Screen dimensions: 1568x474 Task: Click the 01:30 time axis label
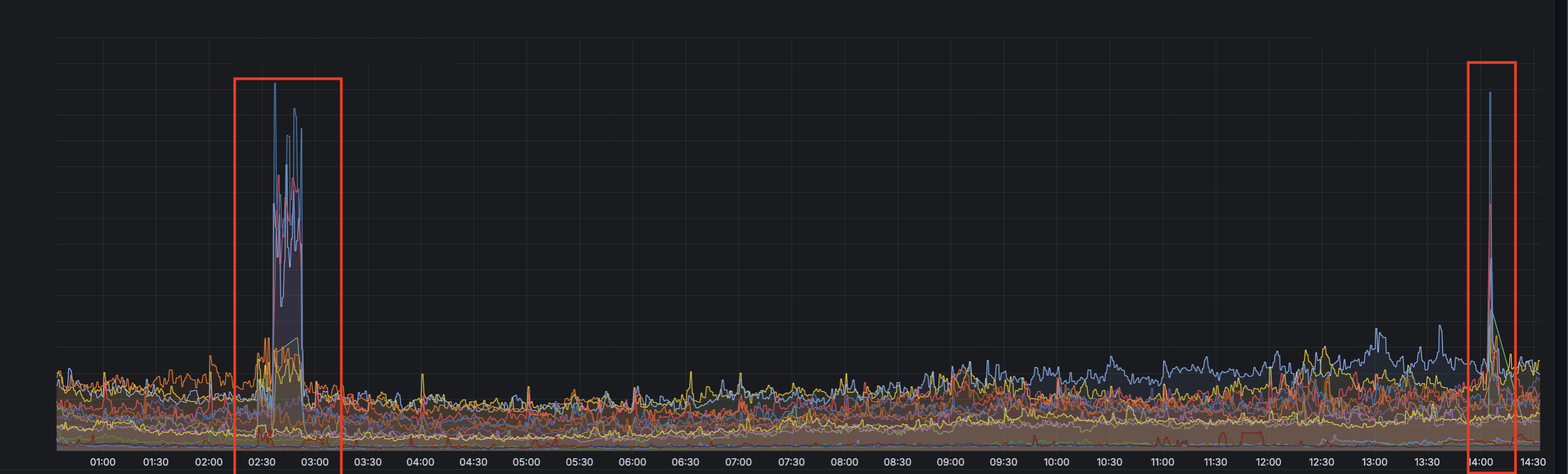(156, 462)
